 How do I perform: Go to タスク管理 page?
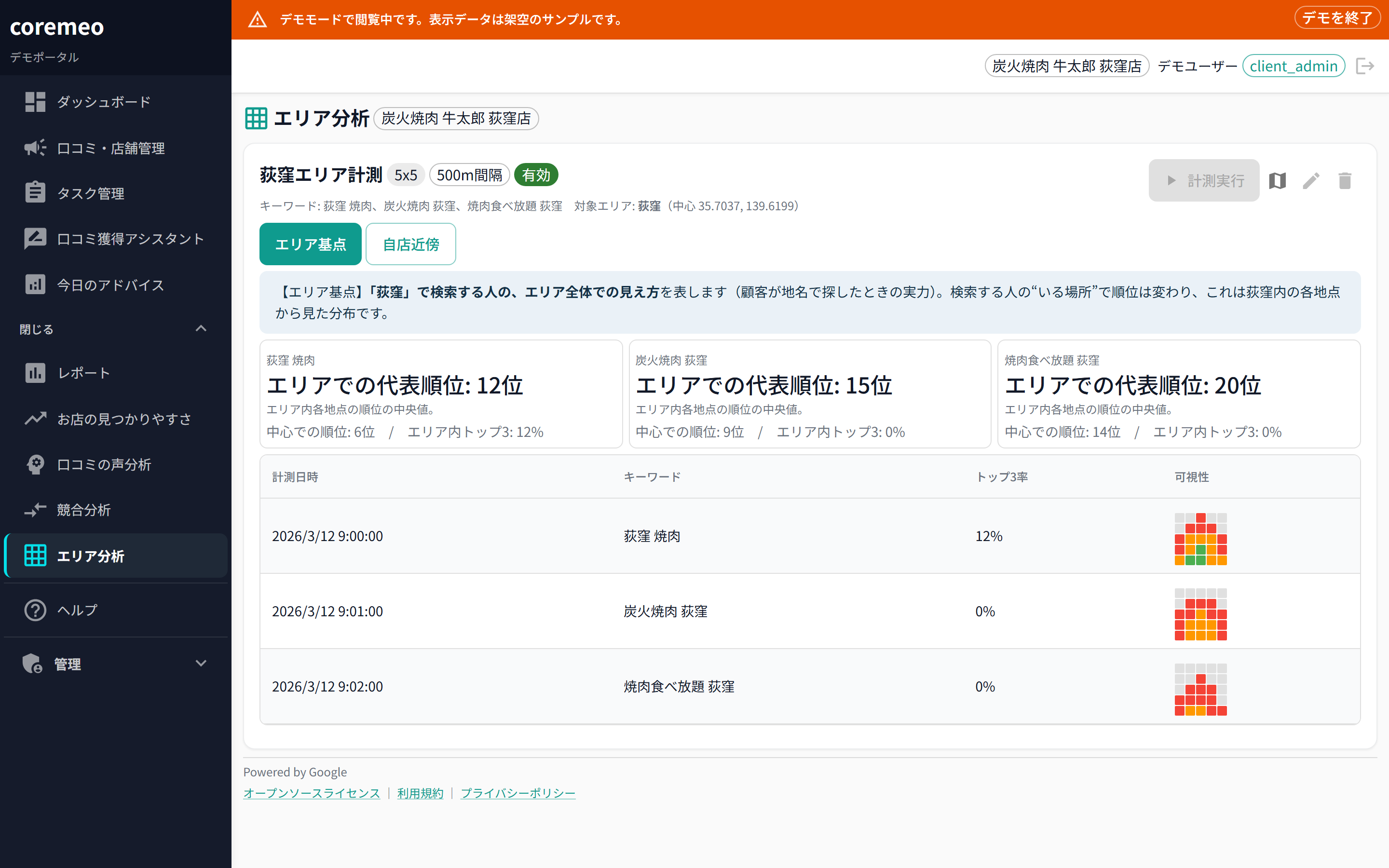tap(115, 193)
